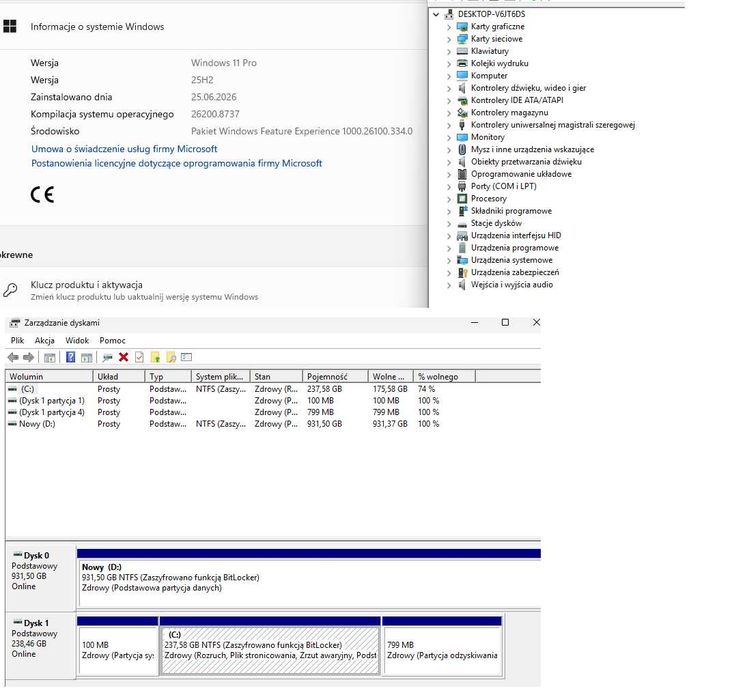747x699 pixels.
Task: Expand the Porty (COM i LPT) node
Action: [x=449, y=187]
